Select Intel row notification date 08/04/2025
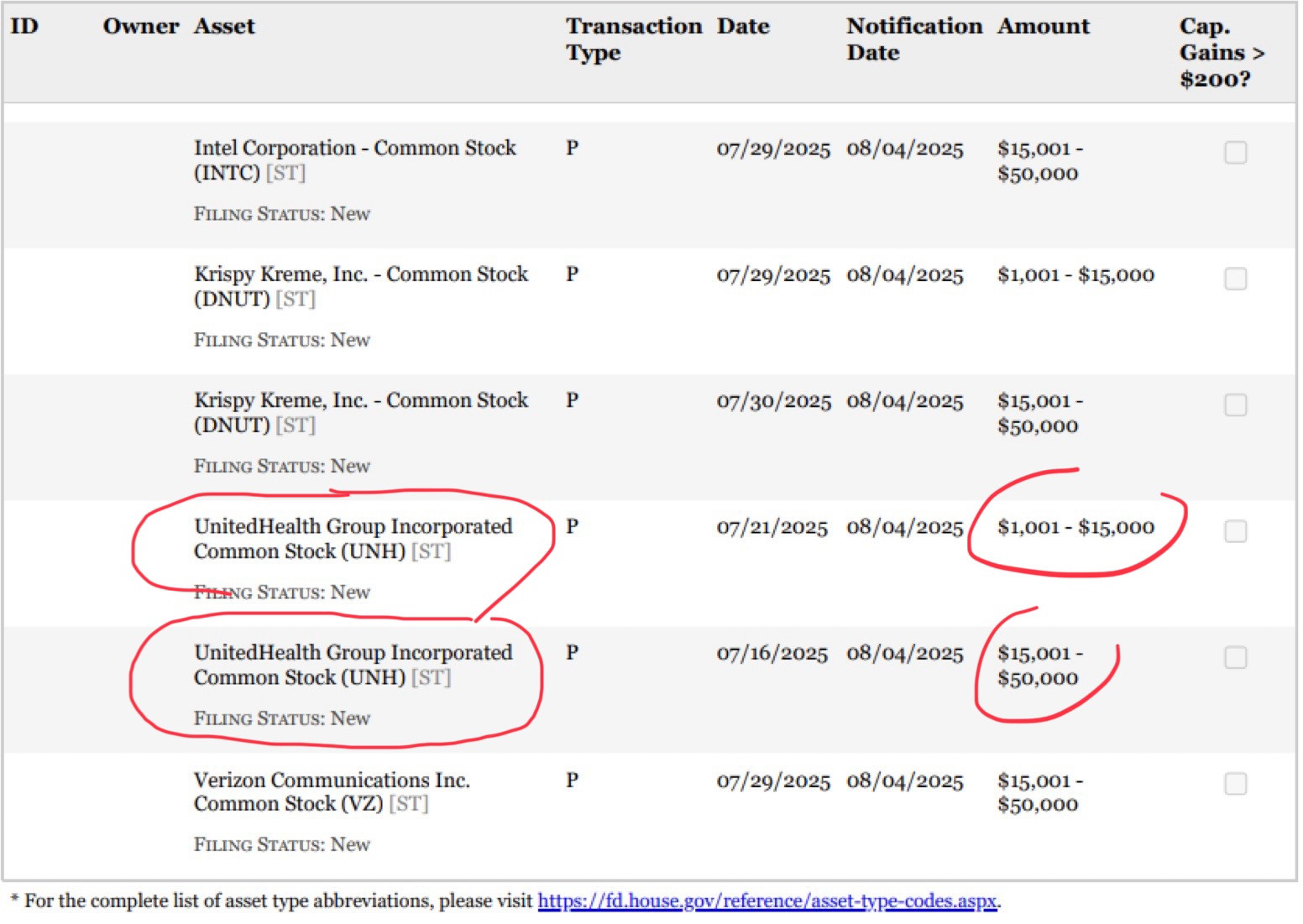This screenshot has width=1303, height=924. coord(904,149)
